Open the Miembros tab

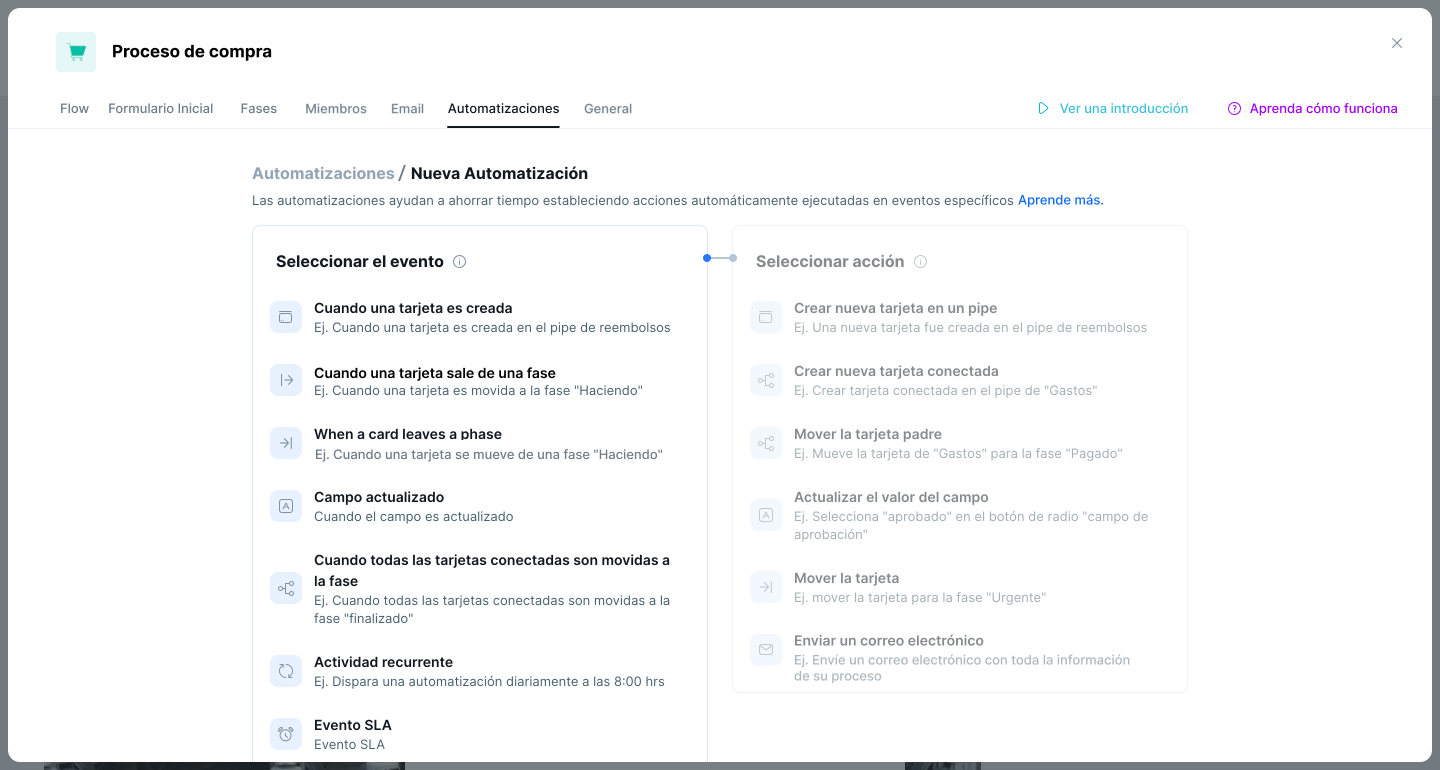tap(335, 109)
